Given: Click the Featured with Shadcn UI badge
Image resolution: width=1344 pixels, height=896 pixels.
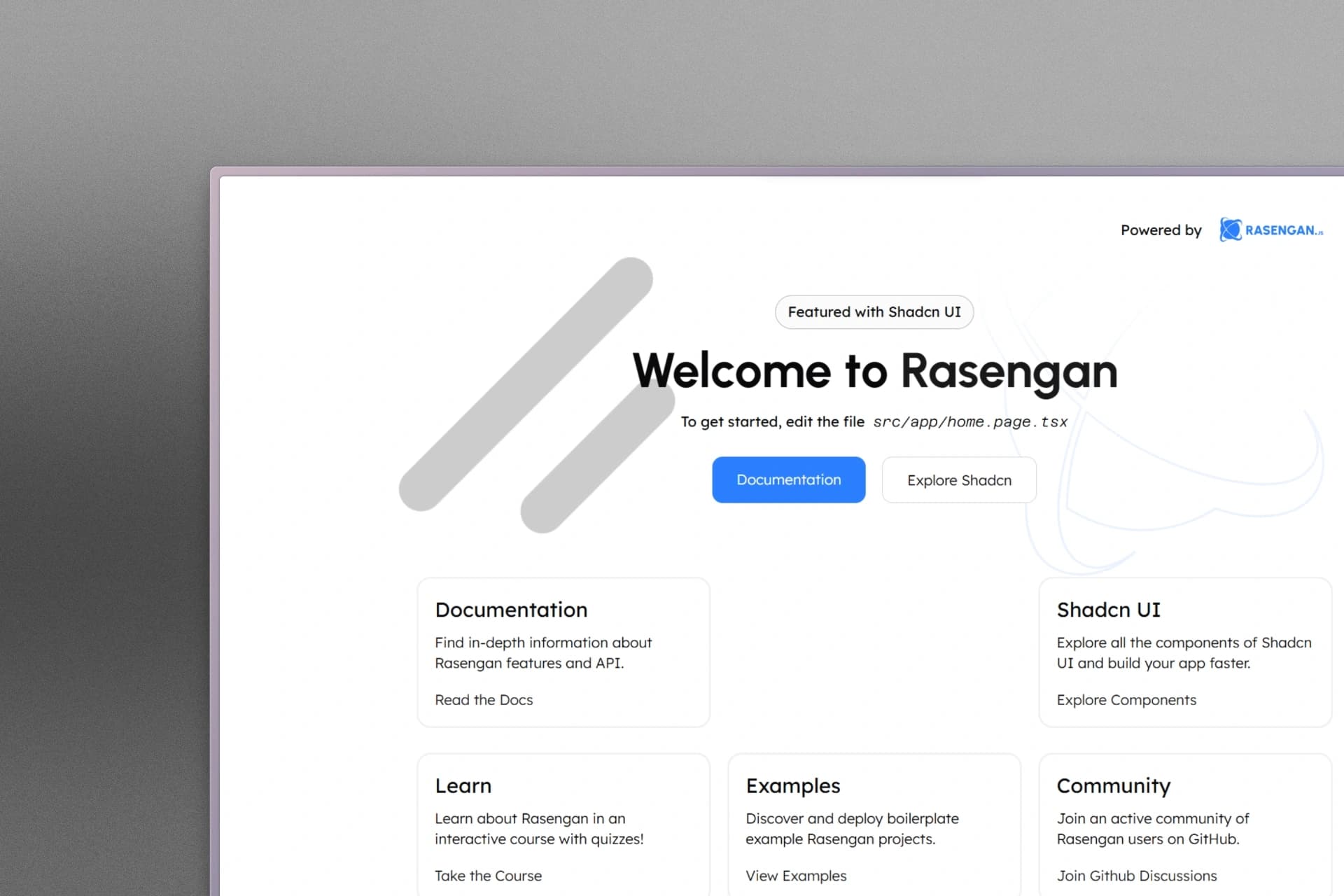Looking at the screenshot, I should [874, 312].
